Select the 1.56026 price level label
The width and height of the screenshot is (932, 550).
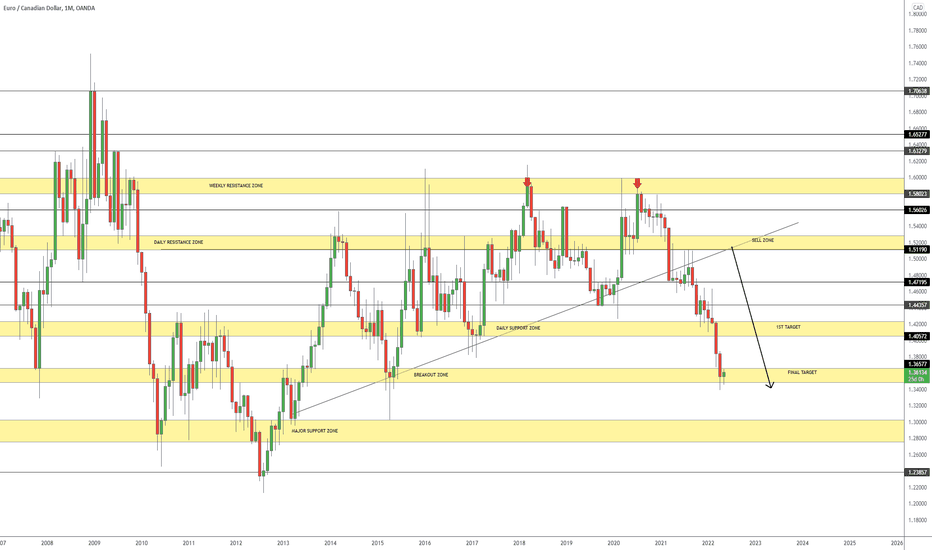(x=917, y=210)
